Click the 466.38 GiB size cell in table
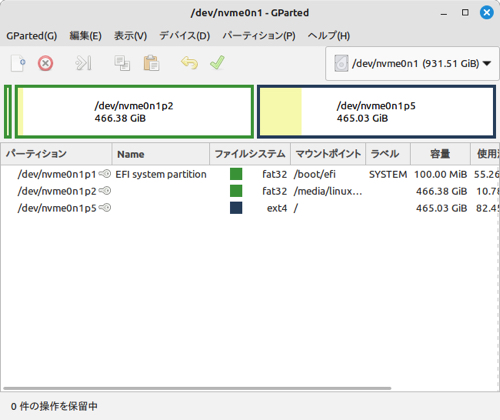The image size is (500, 420). tap(441, 191)
